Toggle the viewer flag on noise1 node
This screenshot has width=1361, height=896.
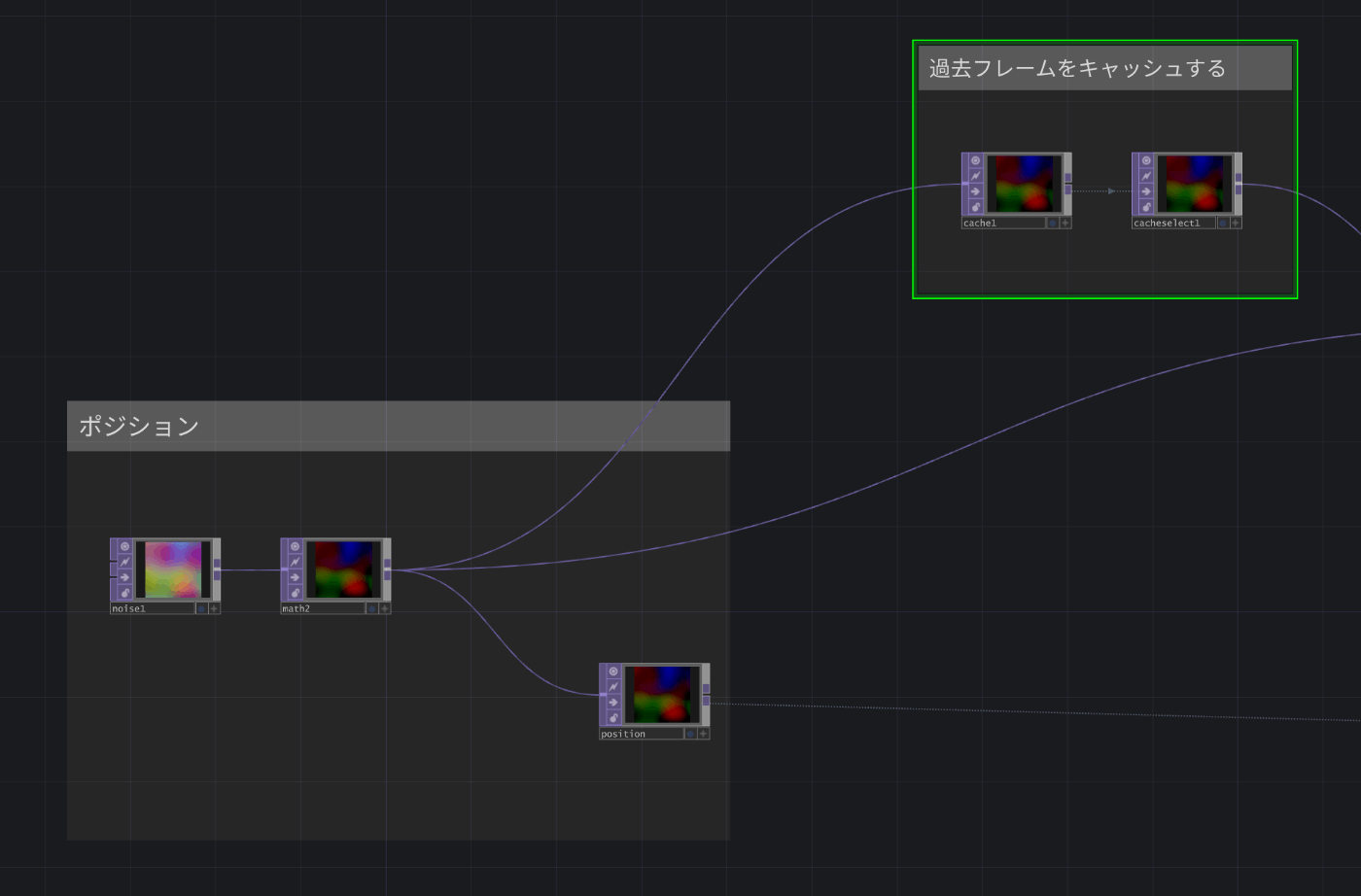(125, 546)
